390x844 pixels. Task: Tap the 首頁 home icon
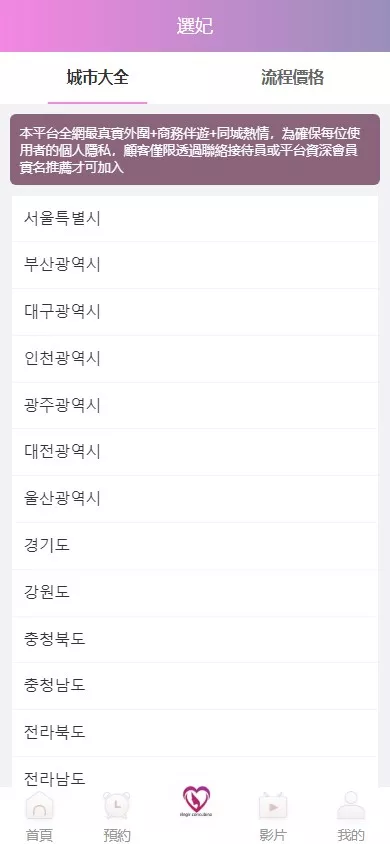(39, 806)
